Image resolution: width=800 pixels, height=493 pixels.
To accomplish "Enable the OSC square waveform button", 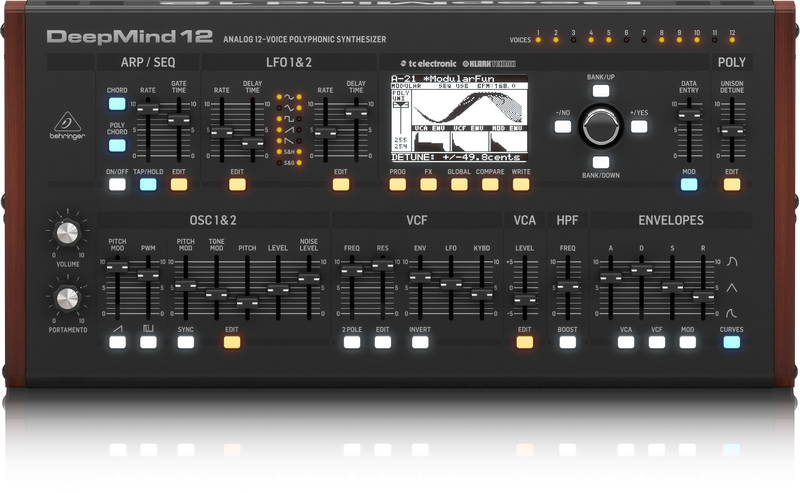I will (x=148, y=342).
